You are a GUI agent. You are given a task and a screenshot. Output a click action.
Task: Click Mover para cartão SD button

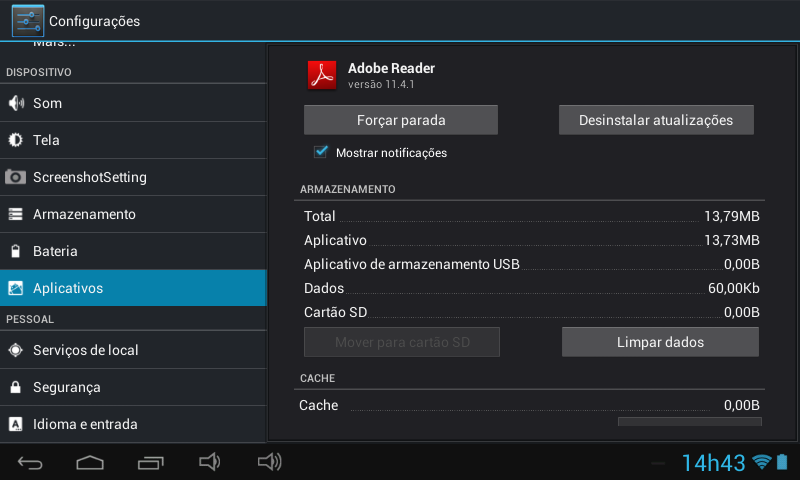pyautogui.click(x=402, y=342)
